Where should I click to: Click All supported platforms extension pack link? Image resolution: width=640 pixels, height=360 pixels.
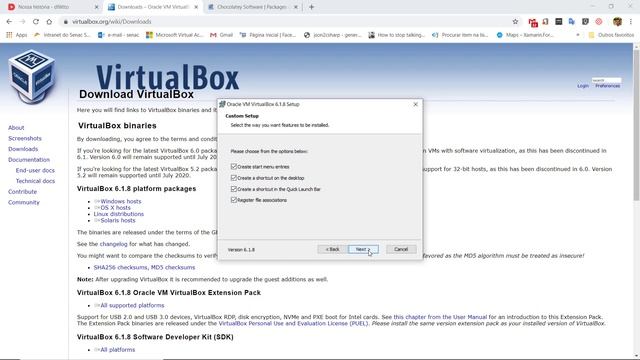click(132, 305)
